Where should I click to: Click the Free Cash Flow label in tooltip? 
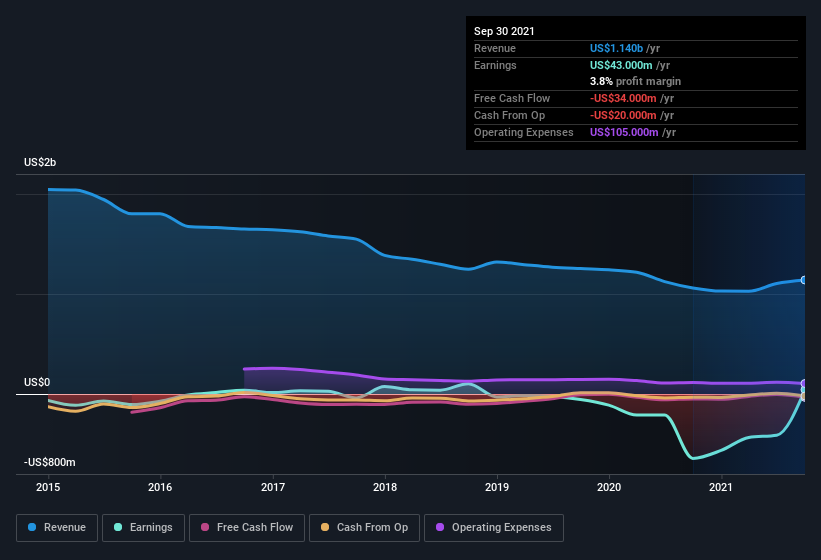coord(512,98)
